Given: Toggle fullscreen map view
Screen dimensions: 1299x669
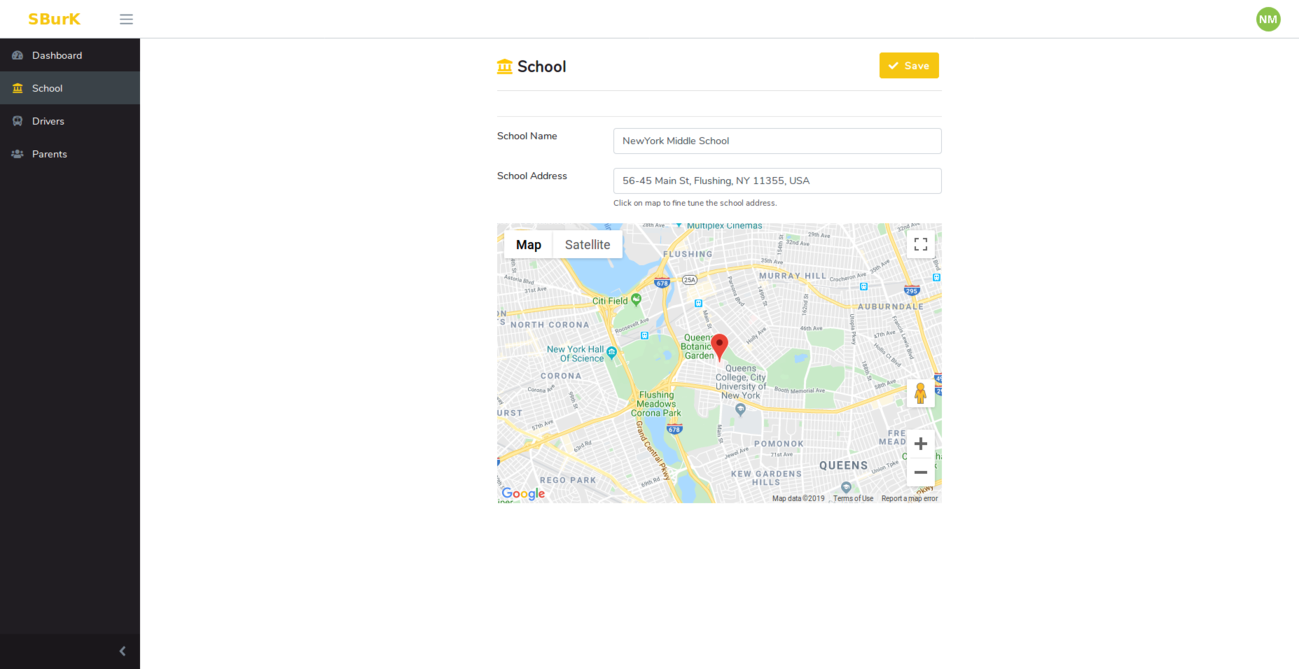Looking at the screenshot, I should 921,244.
